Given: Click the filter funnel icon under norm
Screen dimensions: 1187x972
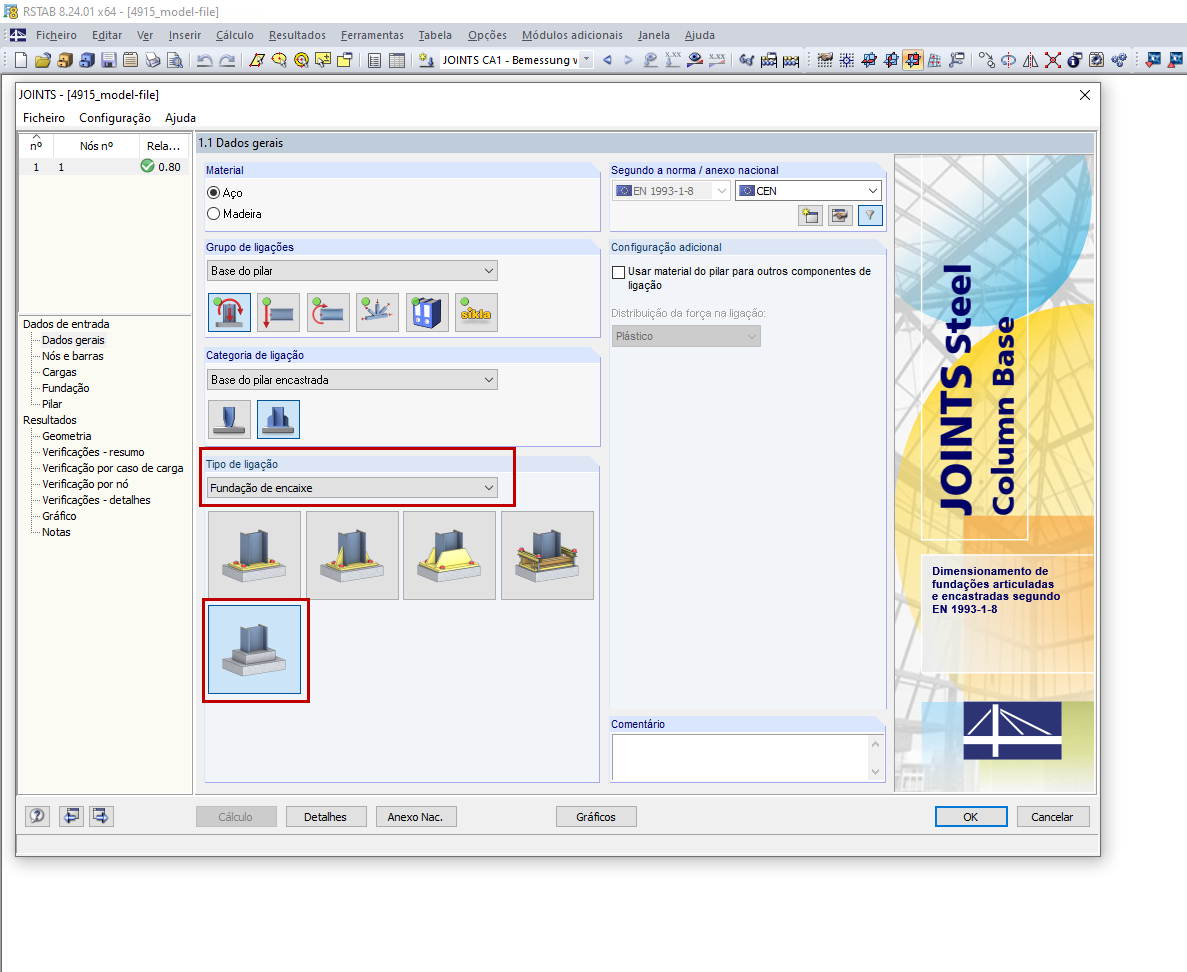Looking at the screenshot, I should [x=870, y=216].
